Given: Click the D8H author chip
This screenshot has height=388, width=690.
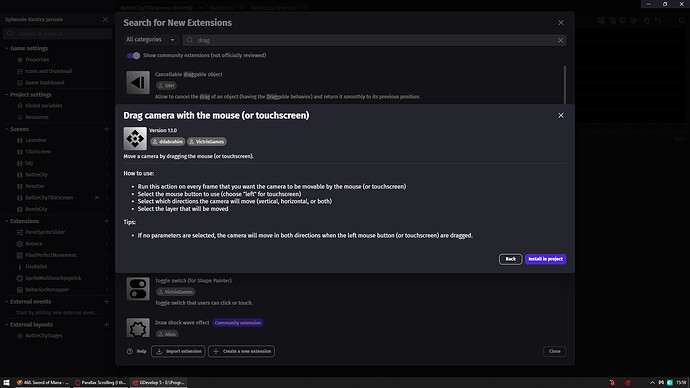Looking at the screenshot, I should click(x=166, y=85).
